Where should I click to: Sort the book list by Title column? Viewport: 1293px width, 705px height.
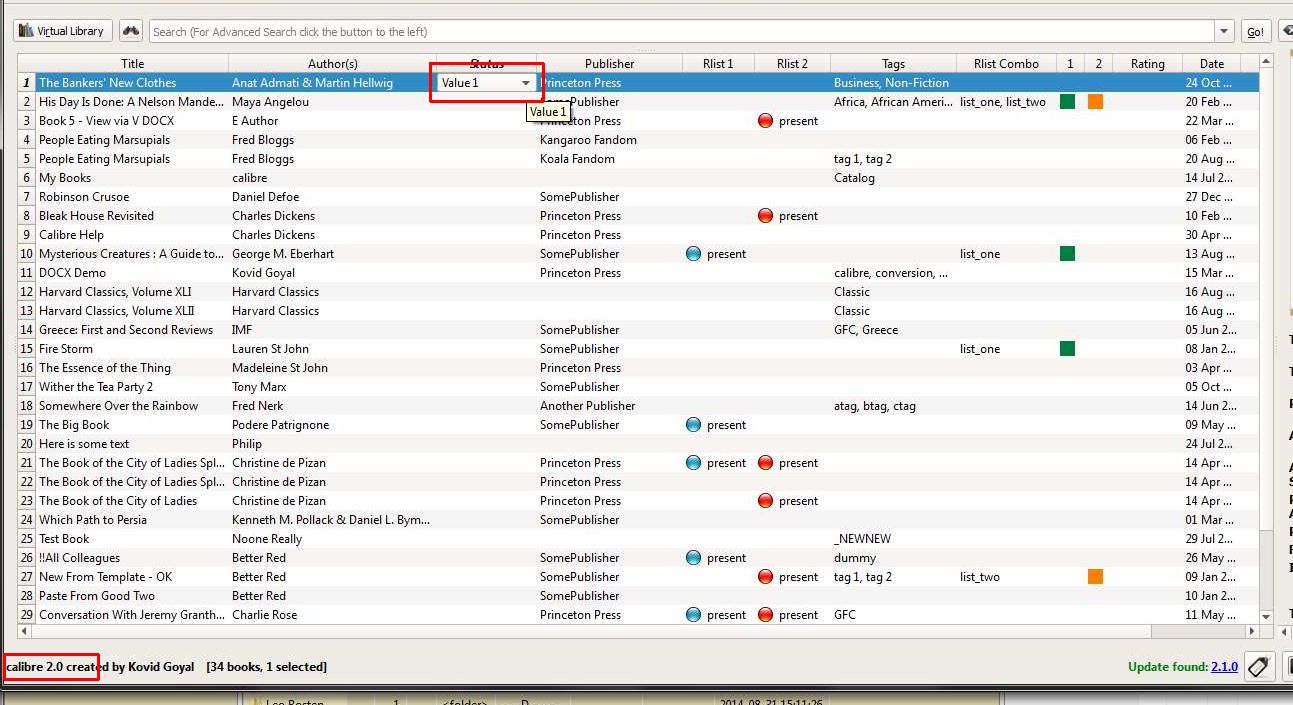click(x=132, y=64)
